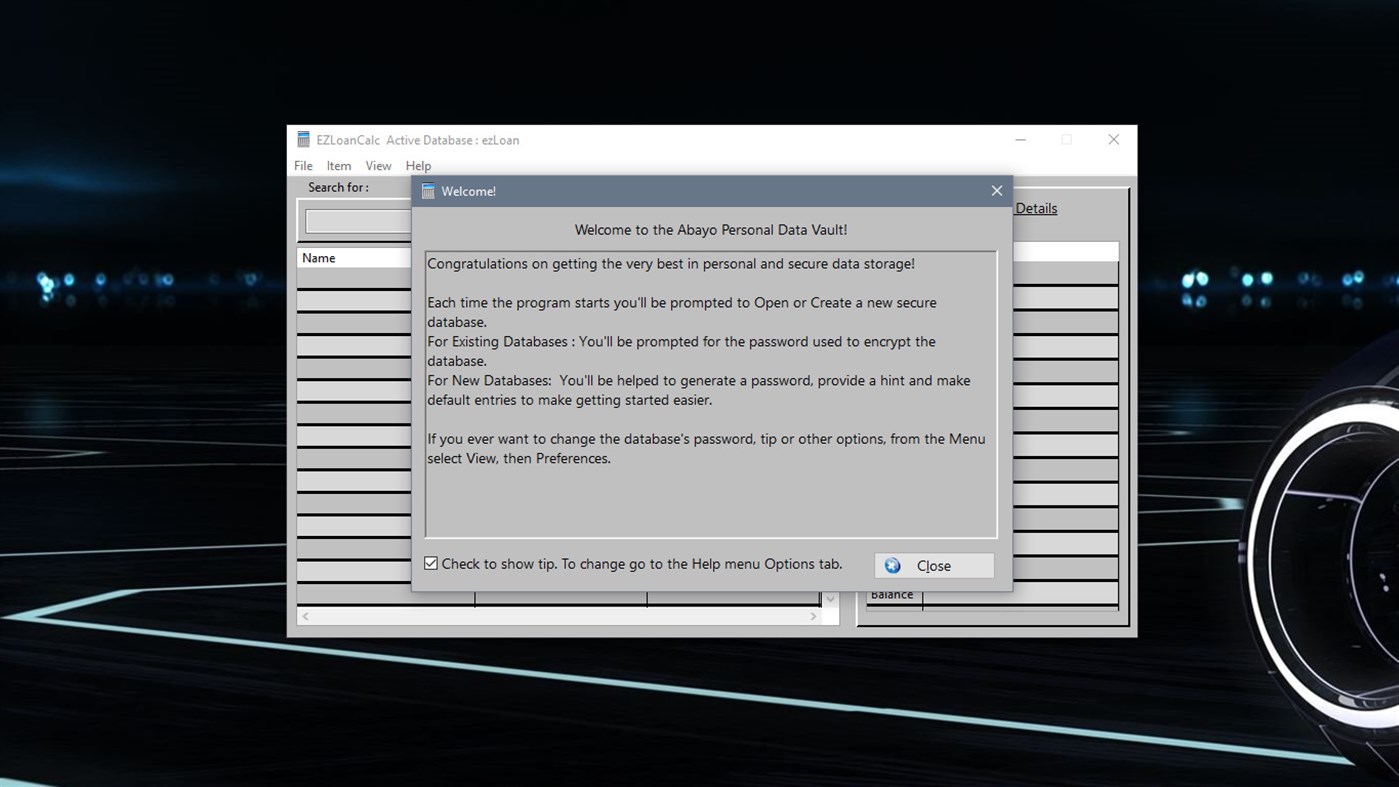
Task: Click the right arrow of the horizontal scrollbar
Action: pos(813,616)
